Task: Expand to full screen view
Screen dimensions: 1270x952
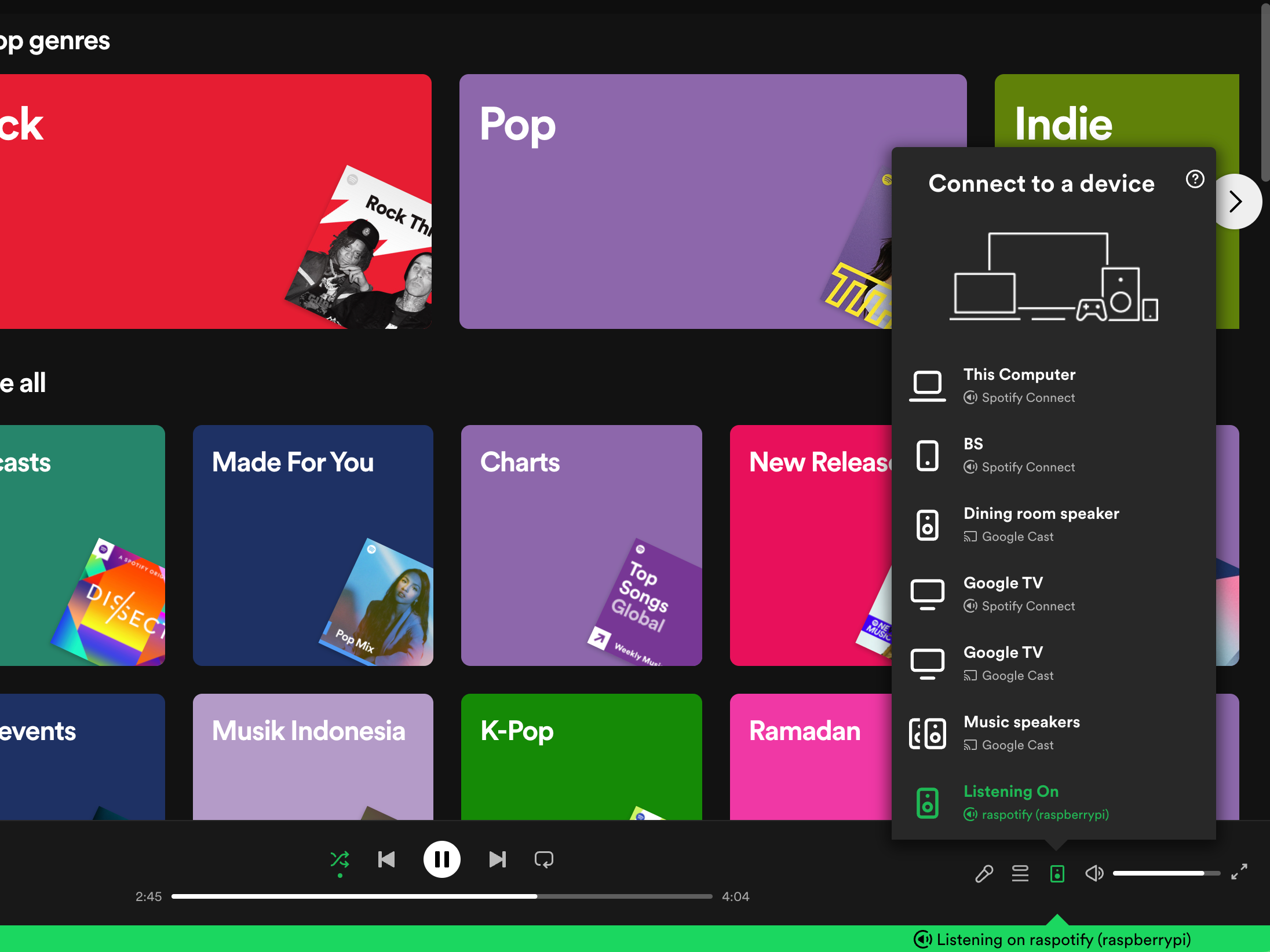Action: [x=1239, y=872]
